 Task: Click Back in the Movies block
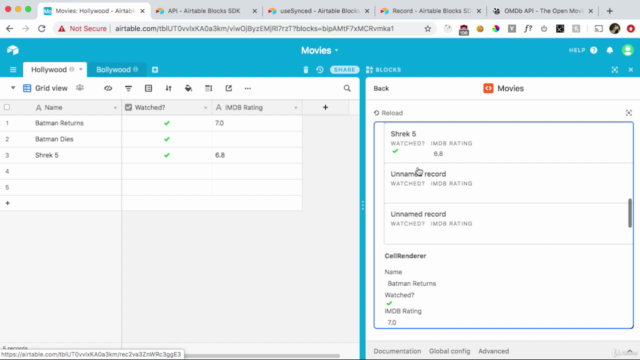pos(381,88)
